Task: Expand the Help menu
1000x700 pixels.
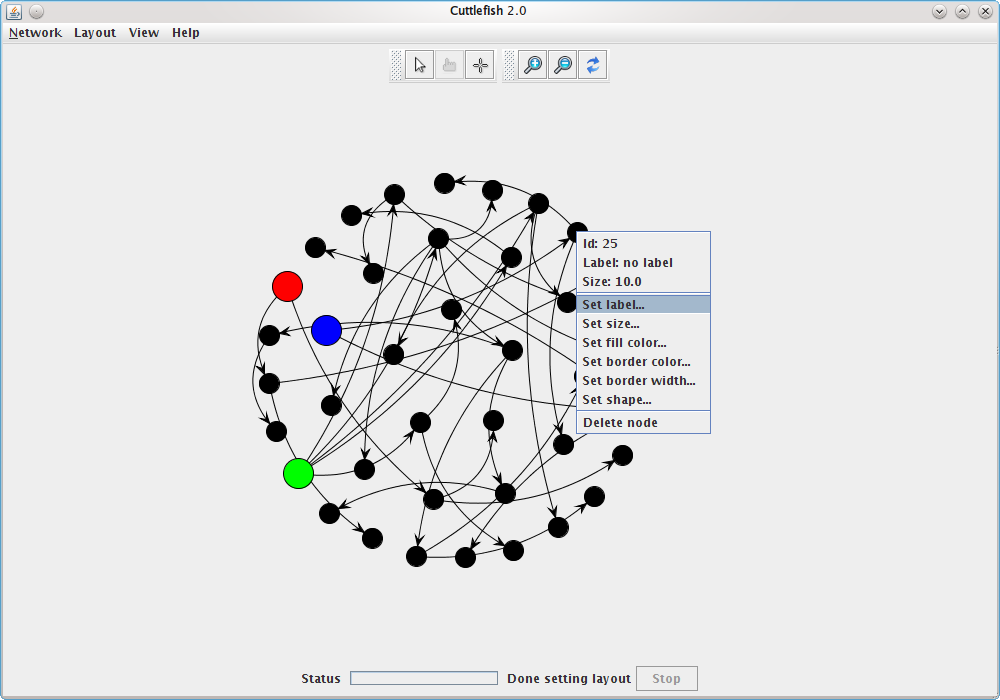Action: pos(186,33)
